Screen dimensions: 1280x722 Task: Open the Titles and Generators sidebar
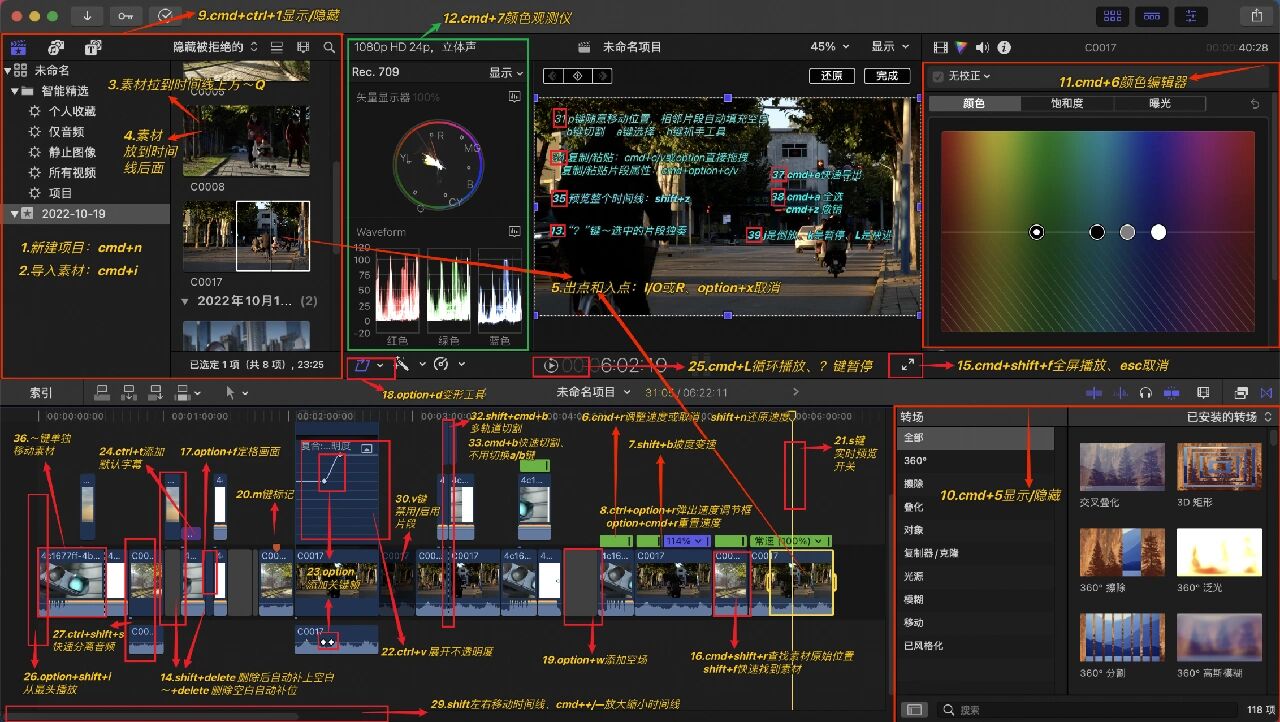pos(93,47)
